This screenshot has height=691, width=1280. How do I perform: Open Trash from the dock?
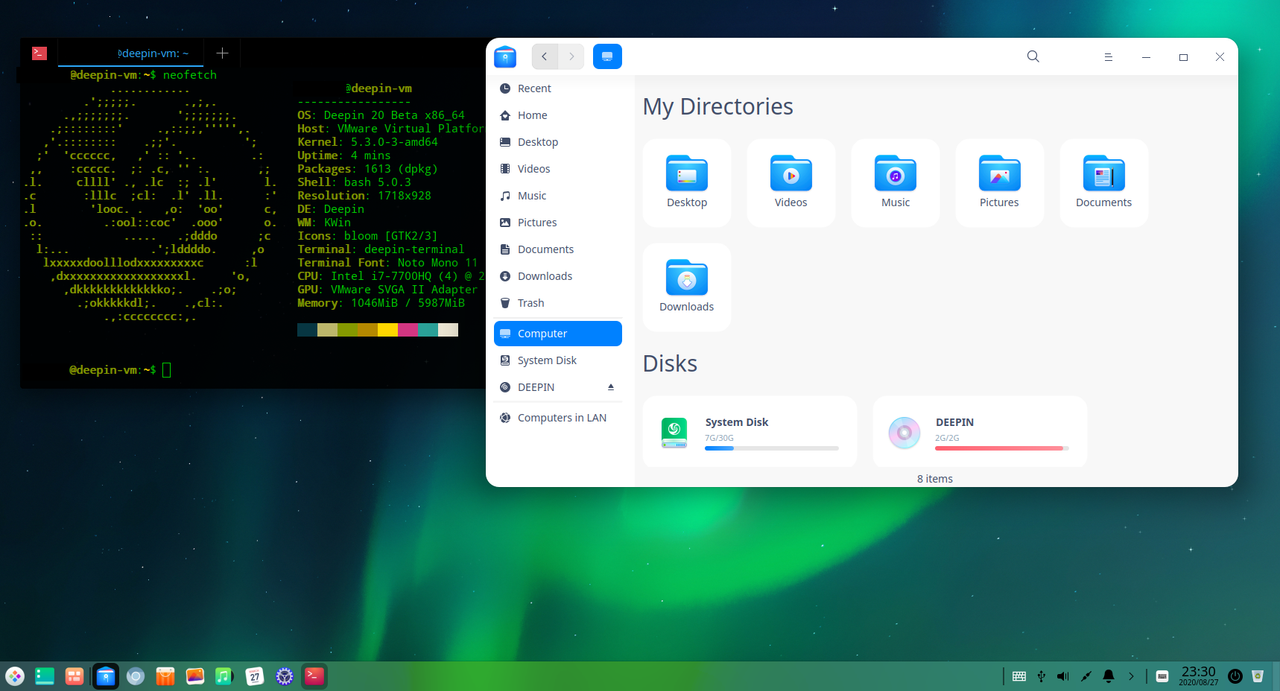click(1258, 676)
